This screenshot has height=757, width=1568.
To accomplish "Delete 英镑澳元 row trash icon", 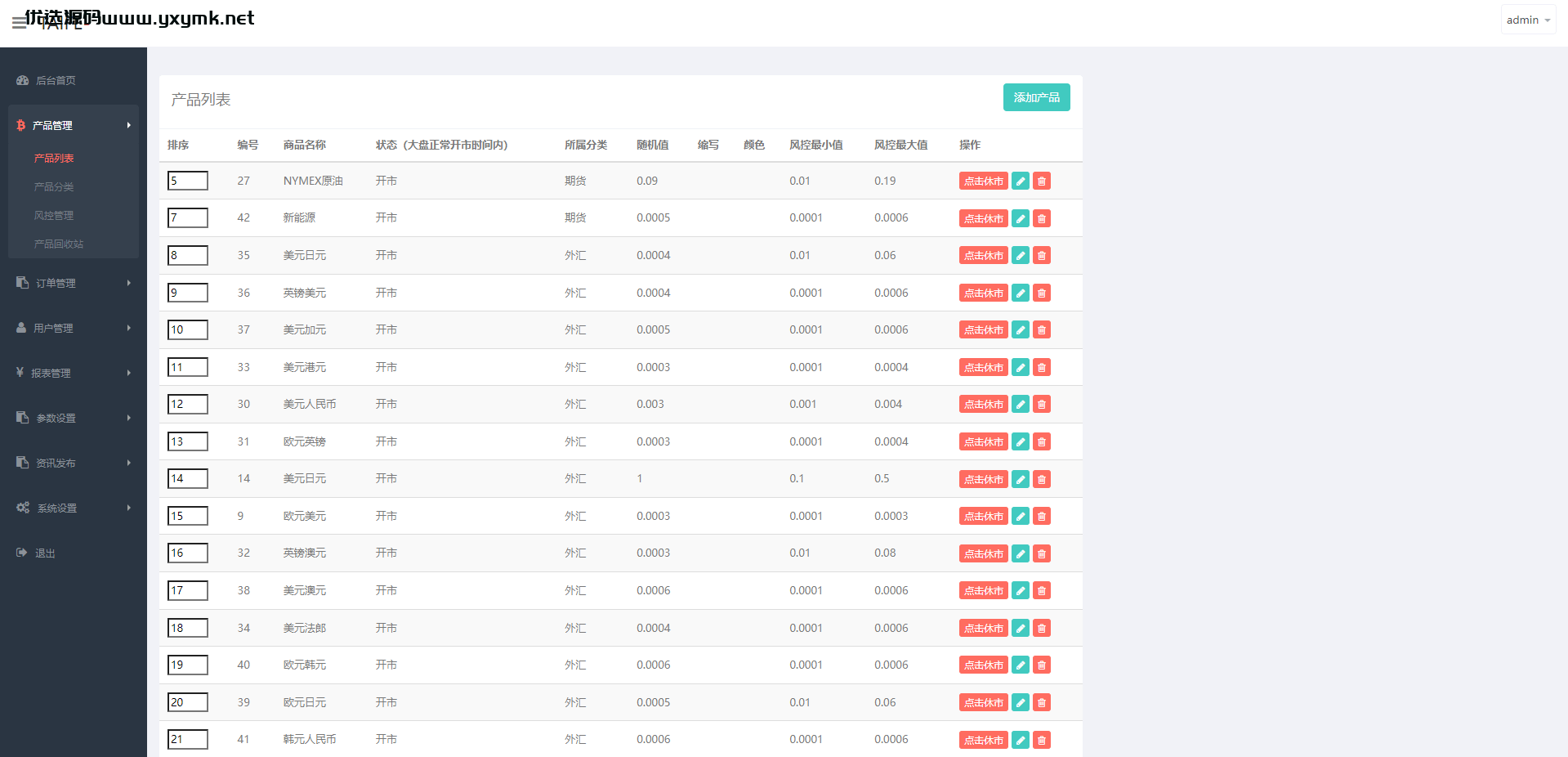I will pyautogui.click(x=1042, y=553).
